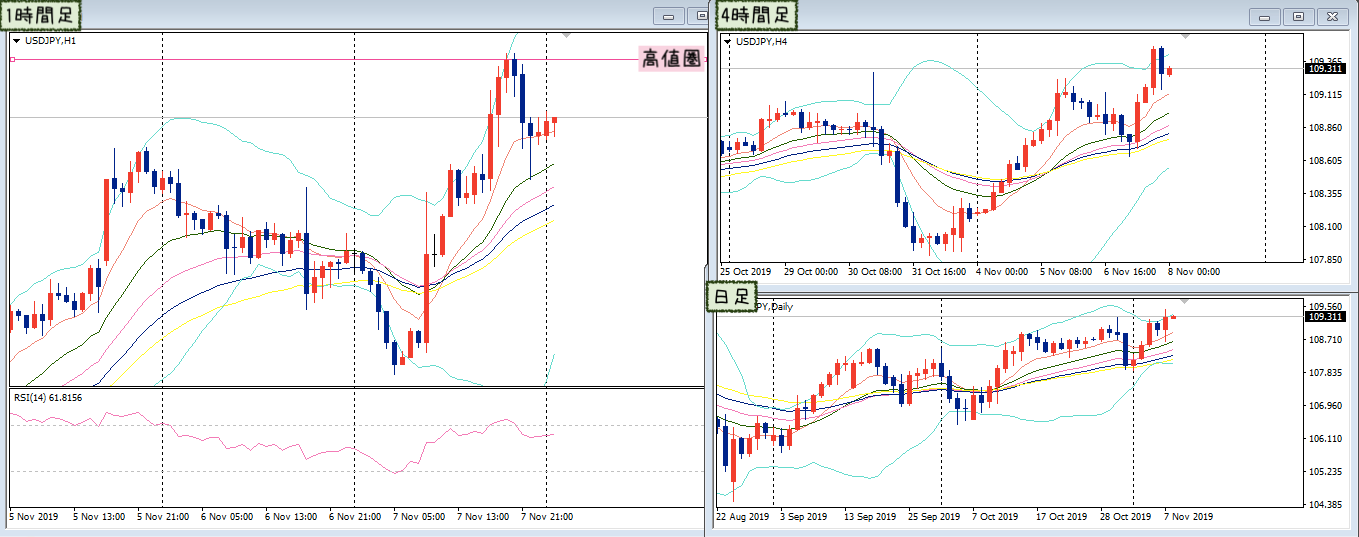Click the 5 Nov 08:00 time label
This screenshot has height=537, width=1359.
coord(1067,271)
